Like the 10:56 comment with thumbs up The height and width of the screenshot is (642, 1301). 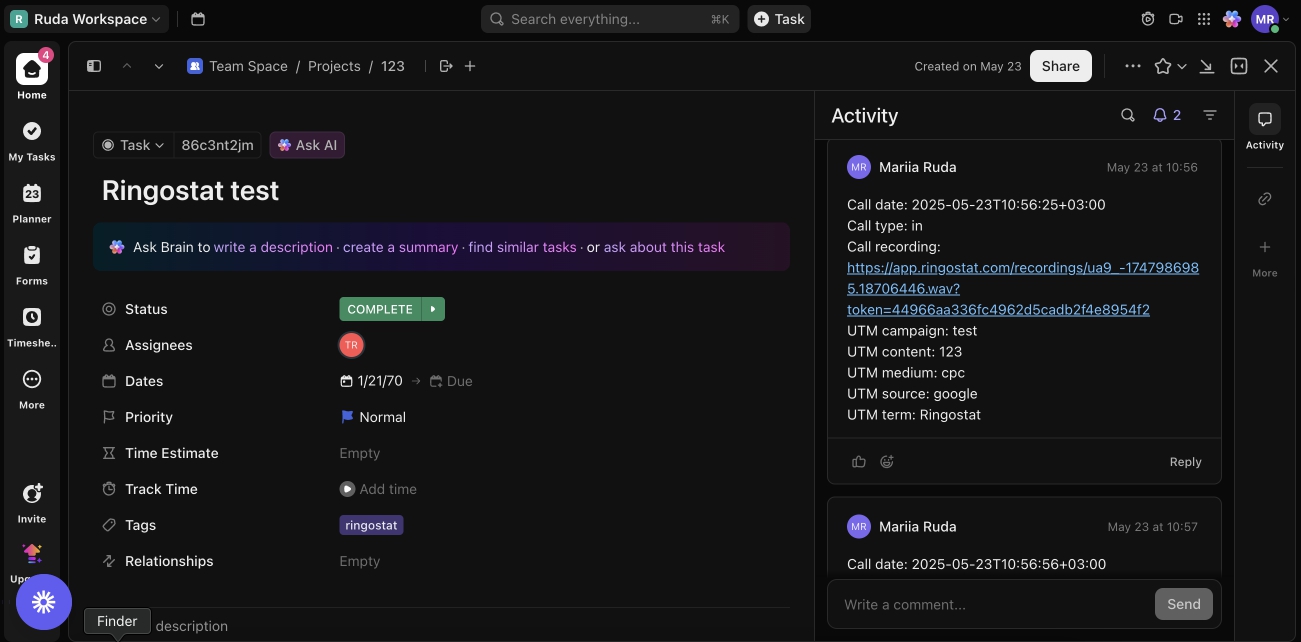859,462
